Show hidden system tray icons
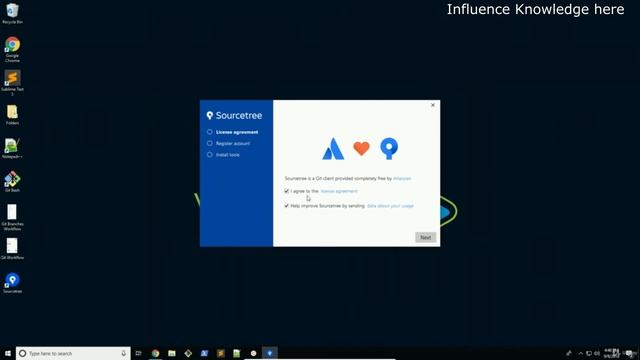Image resolution: width=640 pixels, height=360 pixels. pos(581,353)
